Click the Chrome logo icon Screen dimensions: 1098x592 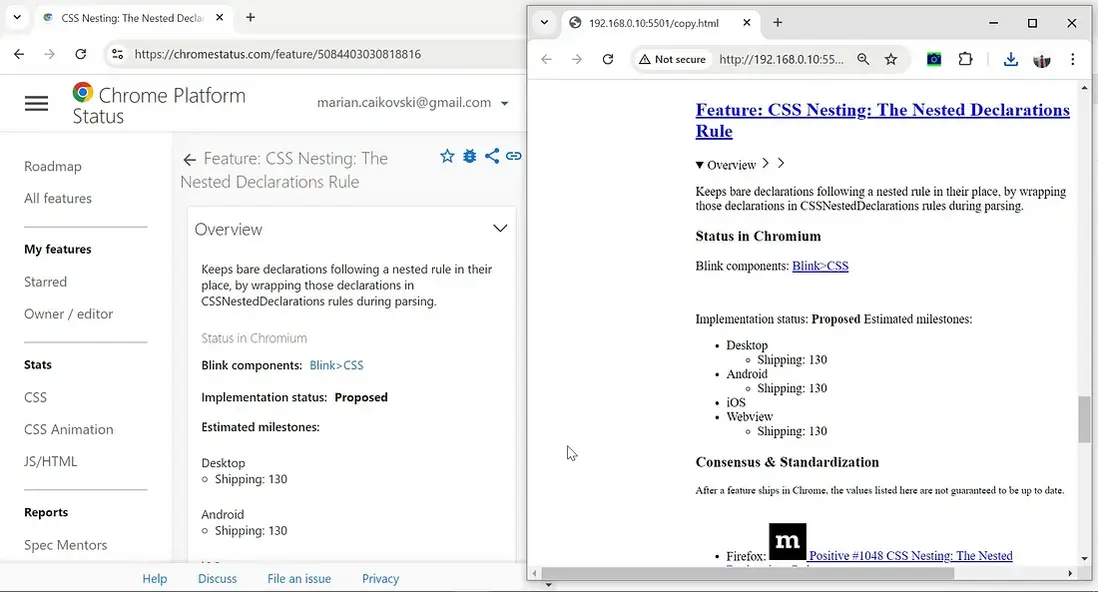coord(83,92)
